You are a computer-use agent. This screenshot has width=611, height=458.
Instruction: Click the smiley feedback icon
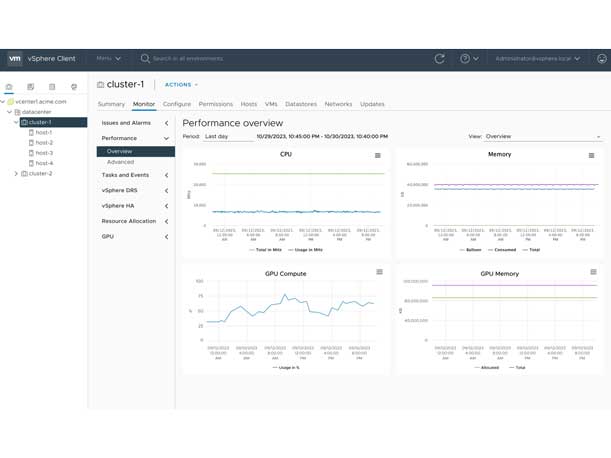tap(601, 59)
